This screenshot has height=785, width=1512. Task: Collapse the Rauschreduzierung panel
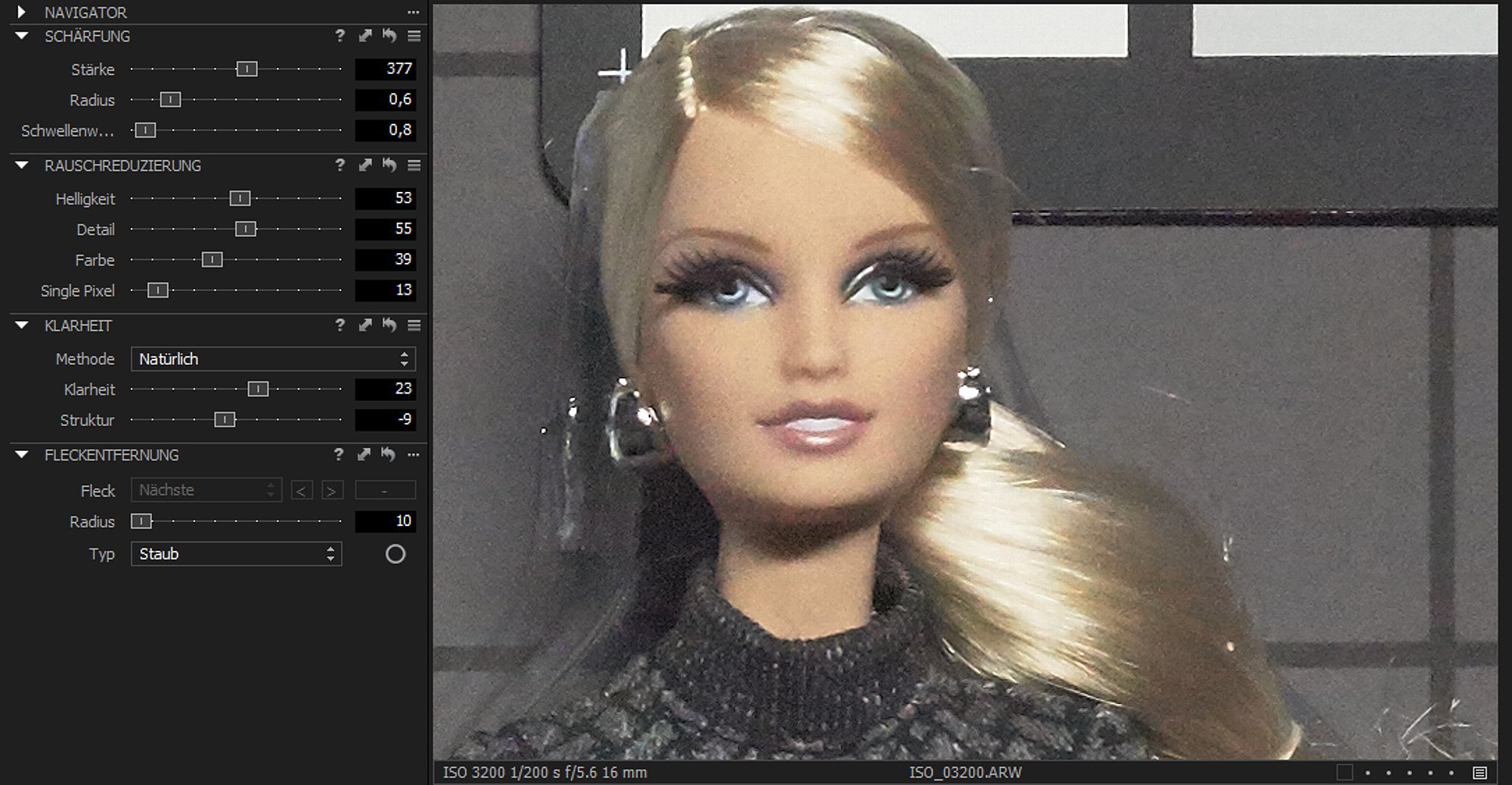coord(21,165)
